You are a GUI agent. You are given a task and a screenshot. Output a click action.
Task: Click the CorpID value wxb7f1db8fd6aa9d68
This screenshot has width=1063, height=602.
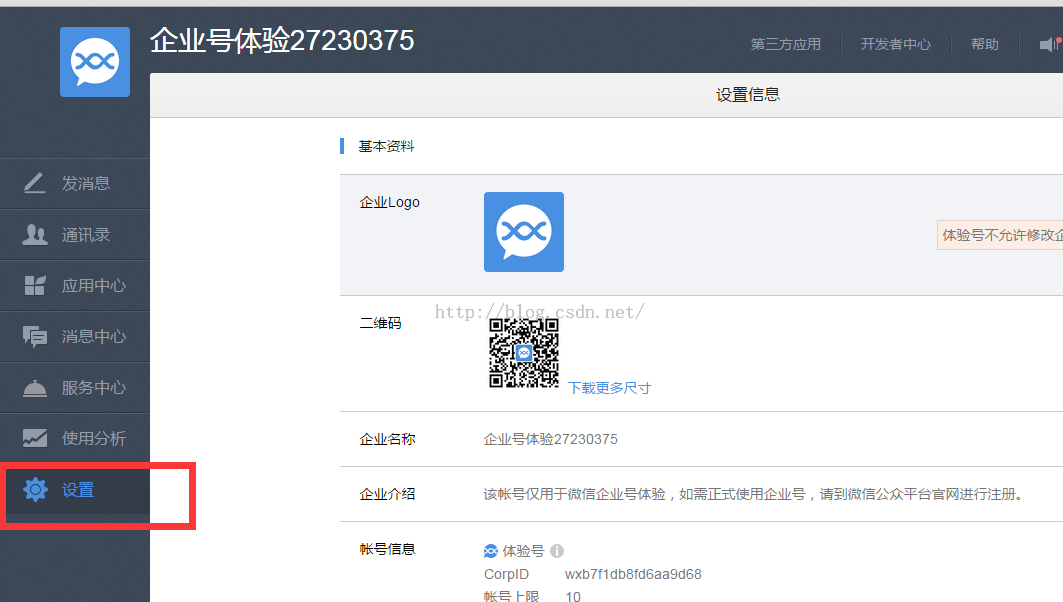pyautogui.click(x=633, y=574)
